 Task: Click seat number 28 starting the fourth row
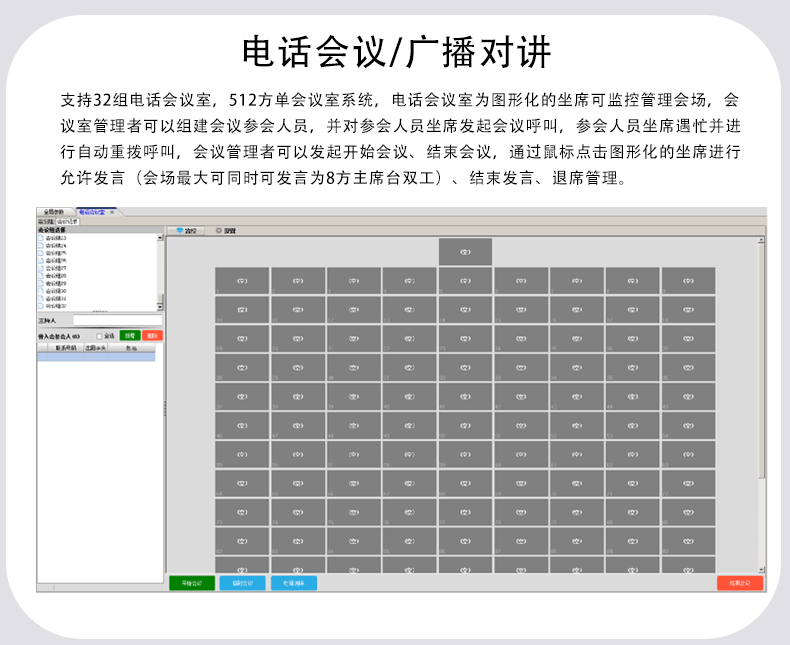click(x=242, y=368)
